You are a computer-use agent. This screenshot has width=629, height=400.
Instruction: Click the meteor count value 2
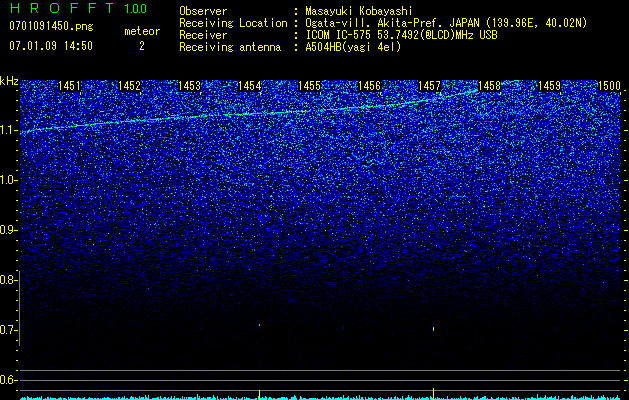142,46
